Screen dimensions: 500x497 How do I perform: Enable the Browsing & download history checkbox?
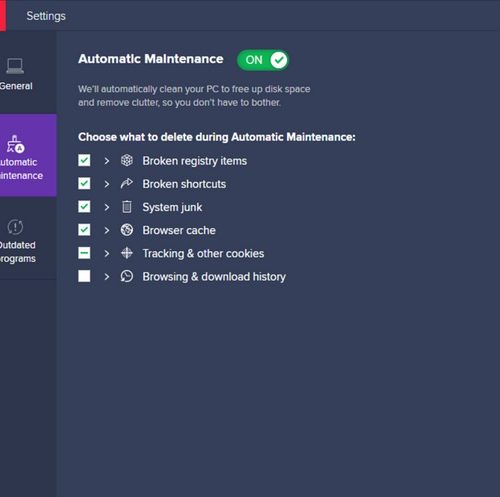click(x=84, y=276)
